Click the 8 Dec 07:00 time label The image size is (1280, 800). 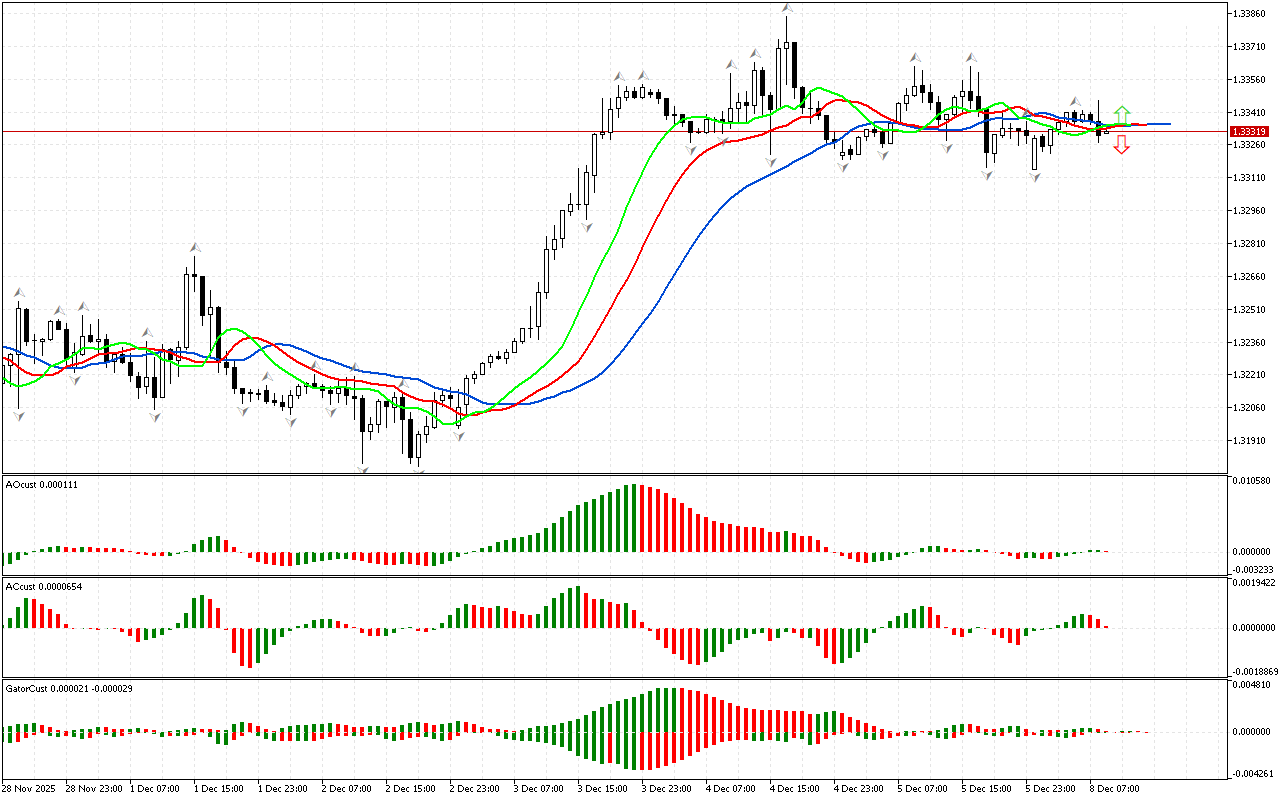[1113, 788]
